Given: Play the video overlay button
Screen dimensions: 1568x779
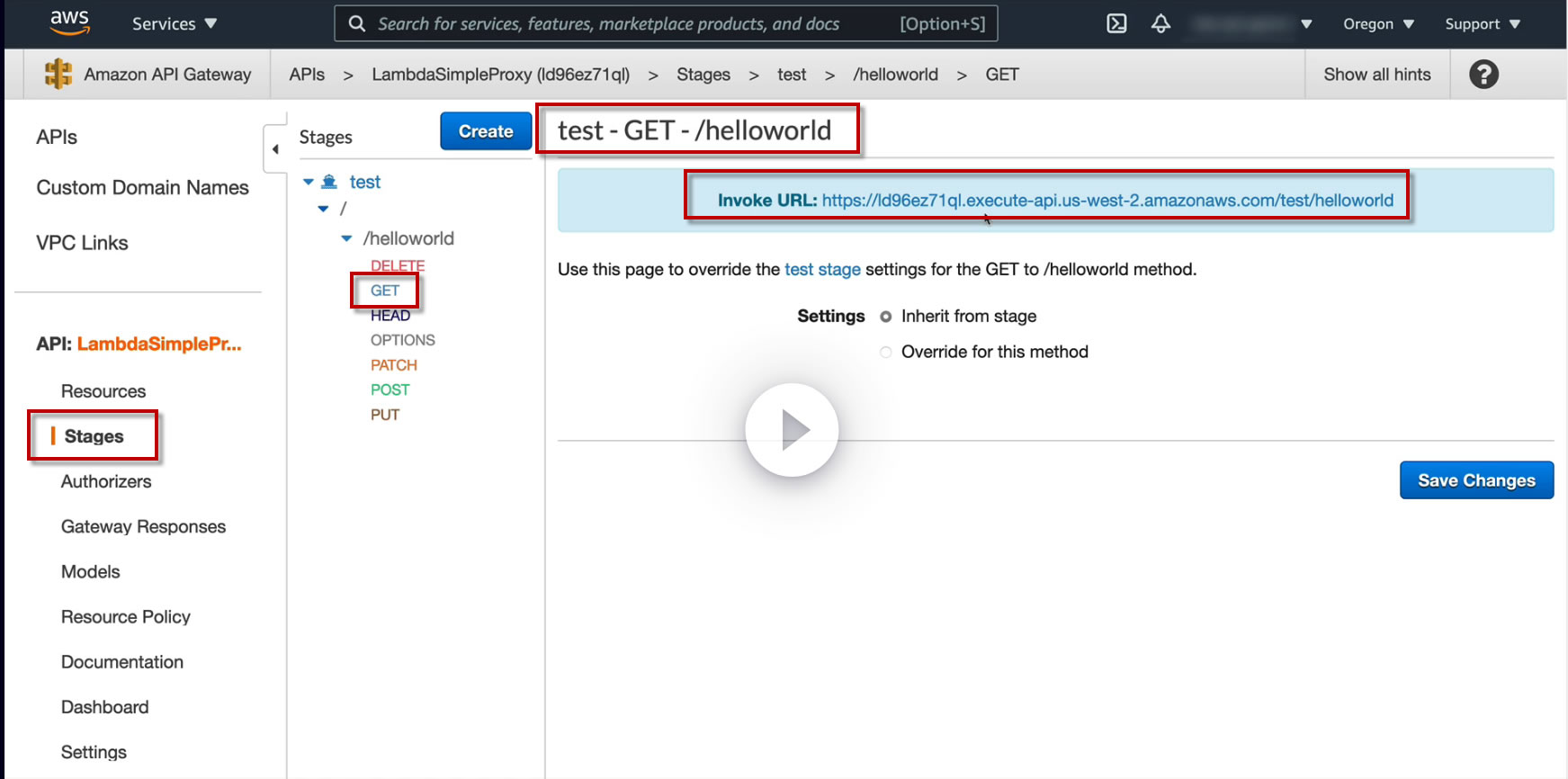Looking at the screenshot, I should [x=792, y=430].
